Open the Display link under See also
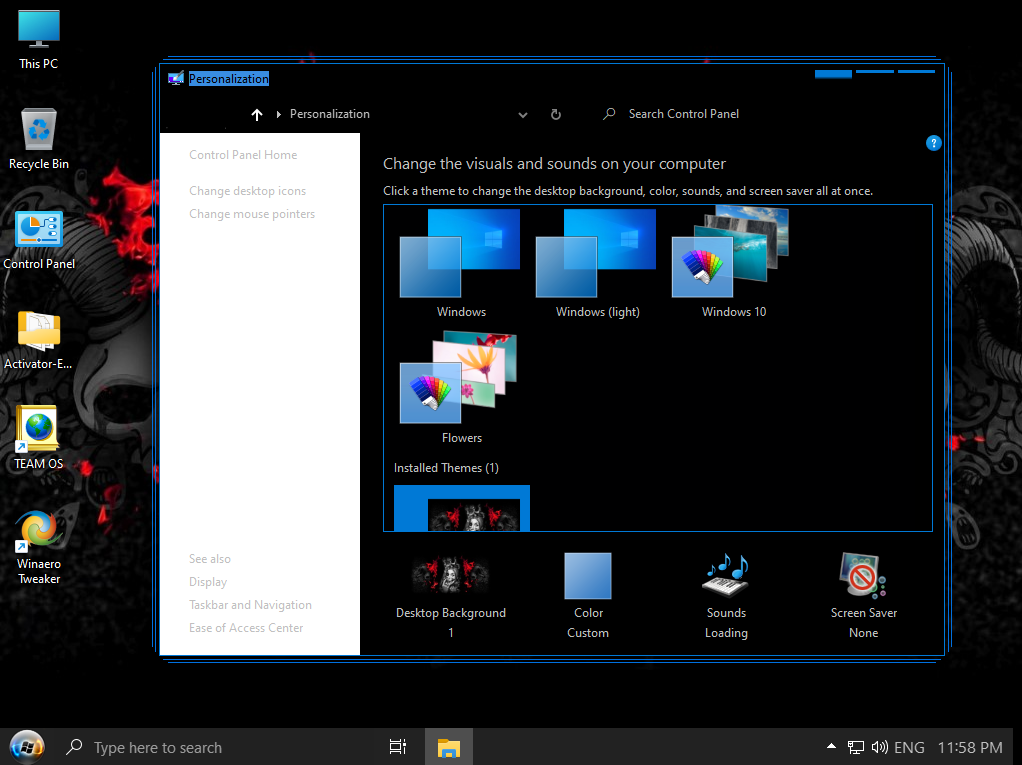1022x765 pixels. click(x=208, y=582)
